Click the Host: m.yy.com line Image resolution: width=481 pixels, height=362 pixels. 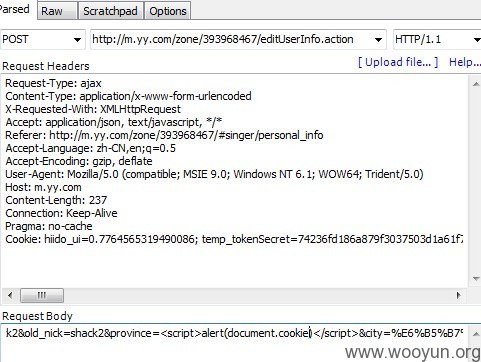pos(43,187)
